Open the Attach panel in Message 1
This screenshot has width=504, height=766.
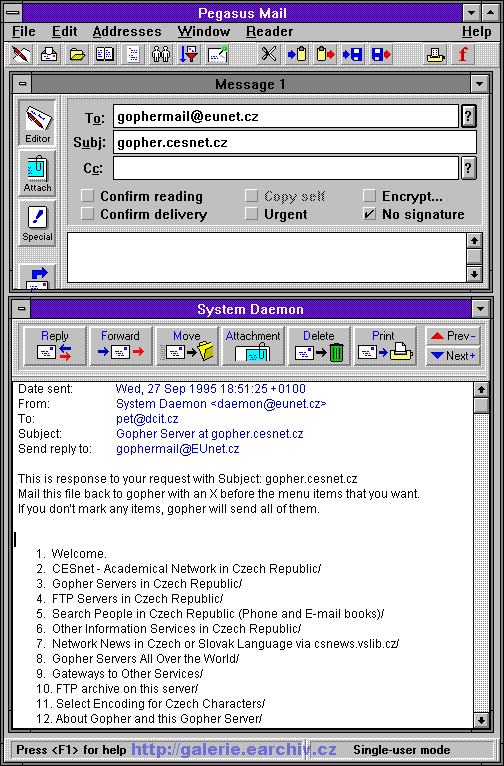[38, 173]
